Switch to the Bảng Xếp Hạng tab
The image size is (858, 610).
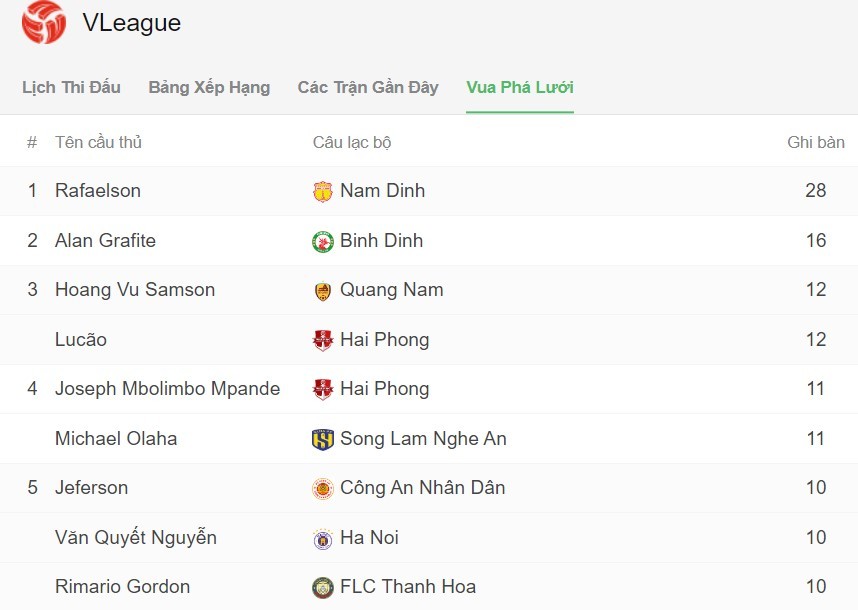(x=209, y=87)
